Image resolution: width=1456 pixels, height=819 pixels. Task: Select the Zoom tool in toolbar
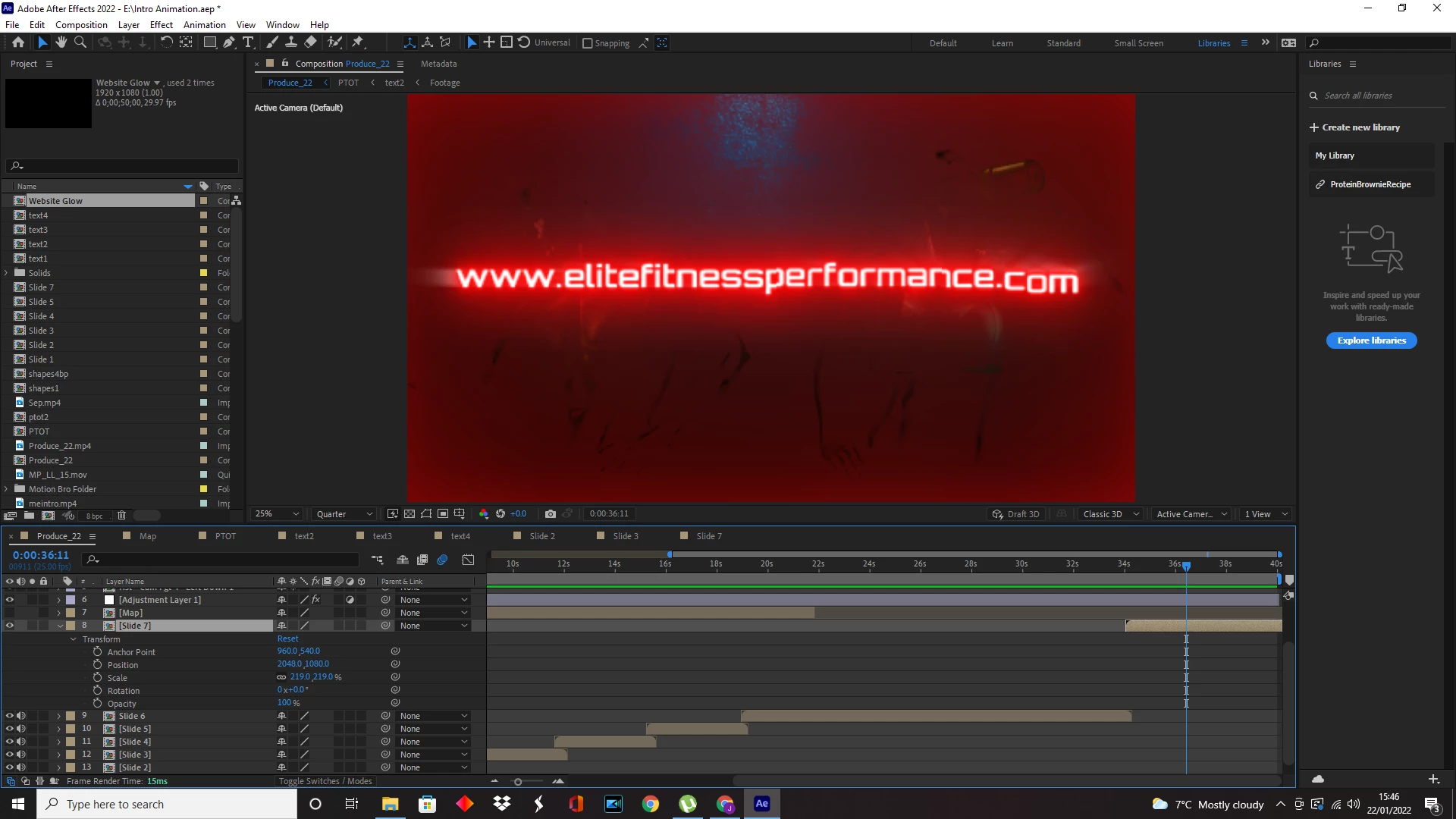(x=80, y=42)
